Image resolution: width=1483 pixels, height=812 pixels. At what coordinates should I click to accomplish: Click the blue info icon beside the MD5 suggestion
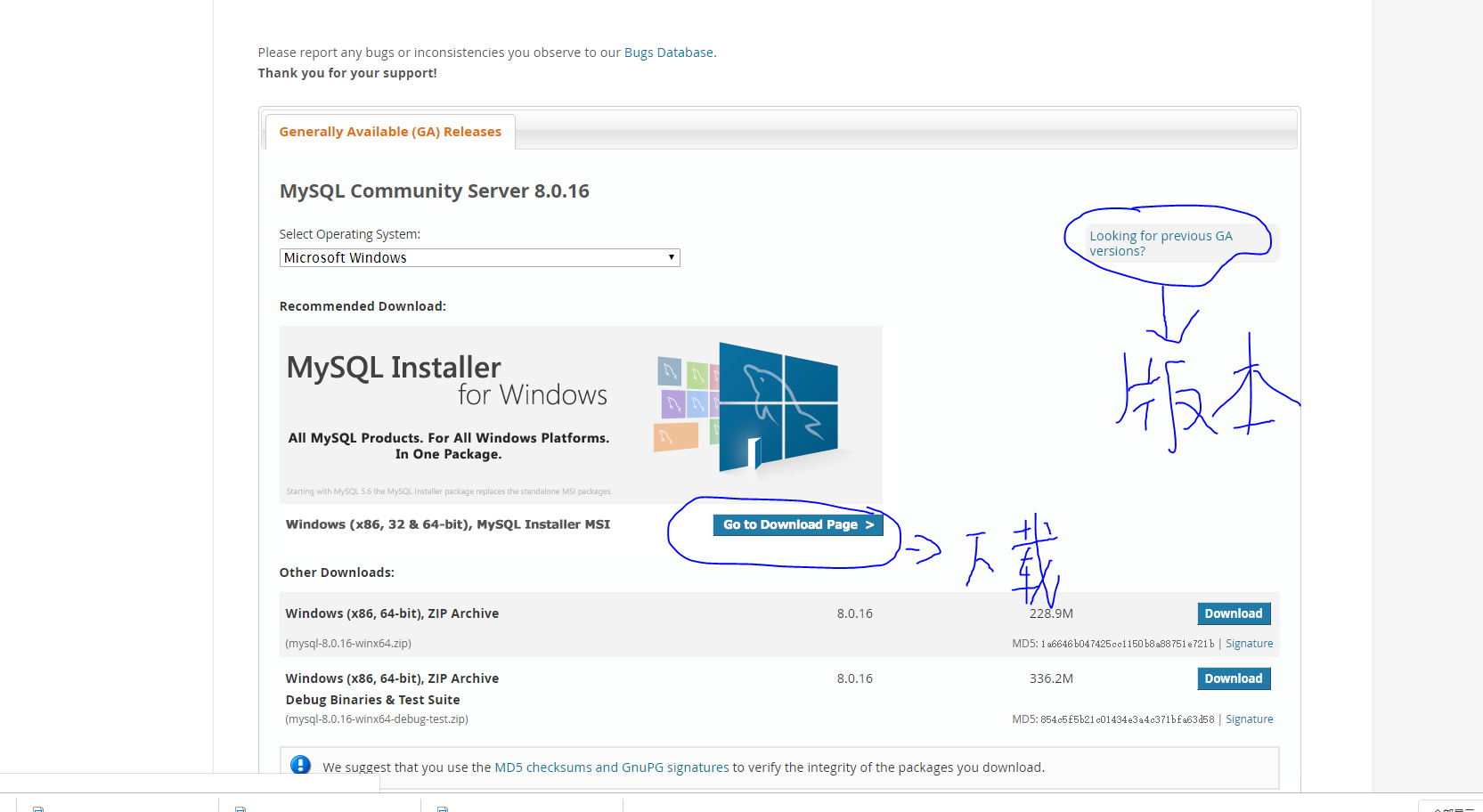tap(300, 765)
